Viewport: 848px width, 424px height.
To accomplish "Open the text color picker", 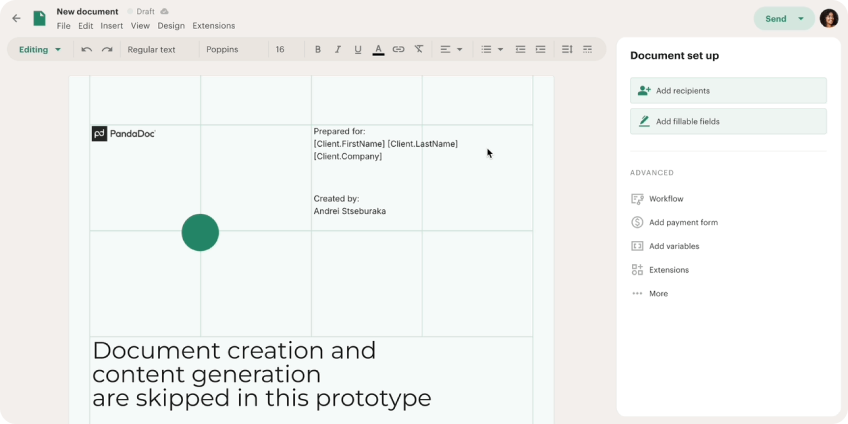I will pyautogui.click(x=378, y=49).
